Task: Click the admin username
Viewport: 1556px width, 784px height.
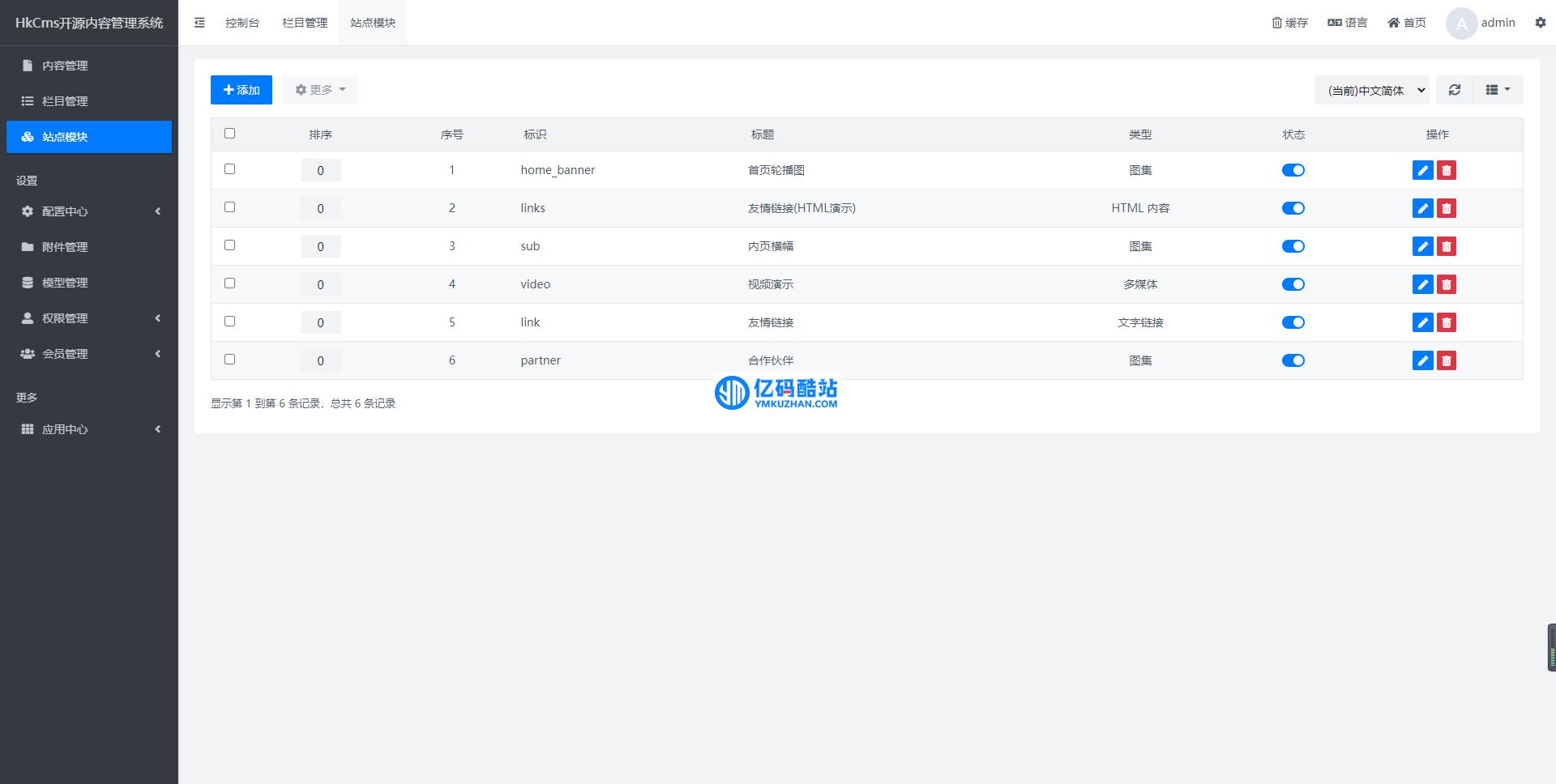Action: [x=1498, y=23]
